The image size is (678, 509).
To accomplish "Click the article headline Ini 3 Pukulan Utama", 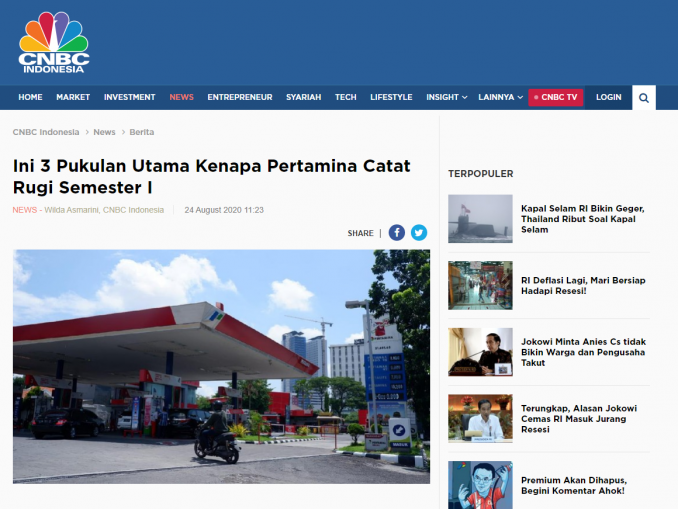I will pyautogui.click(x=211, y=176).
